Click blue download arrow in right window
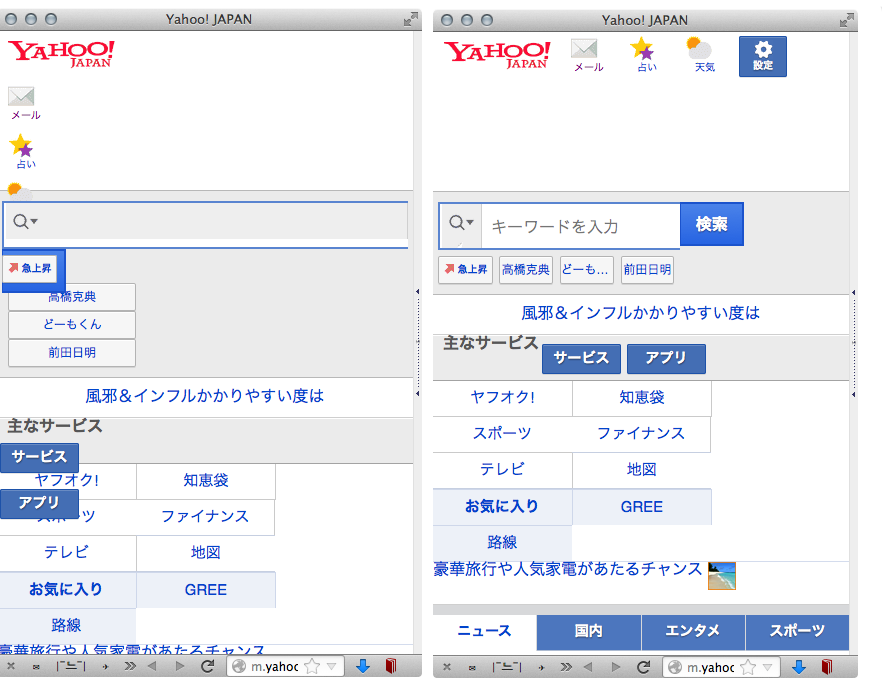This screenshot has height=682, width=882. [x=799, y=667]
